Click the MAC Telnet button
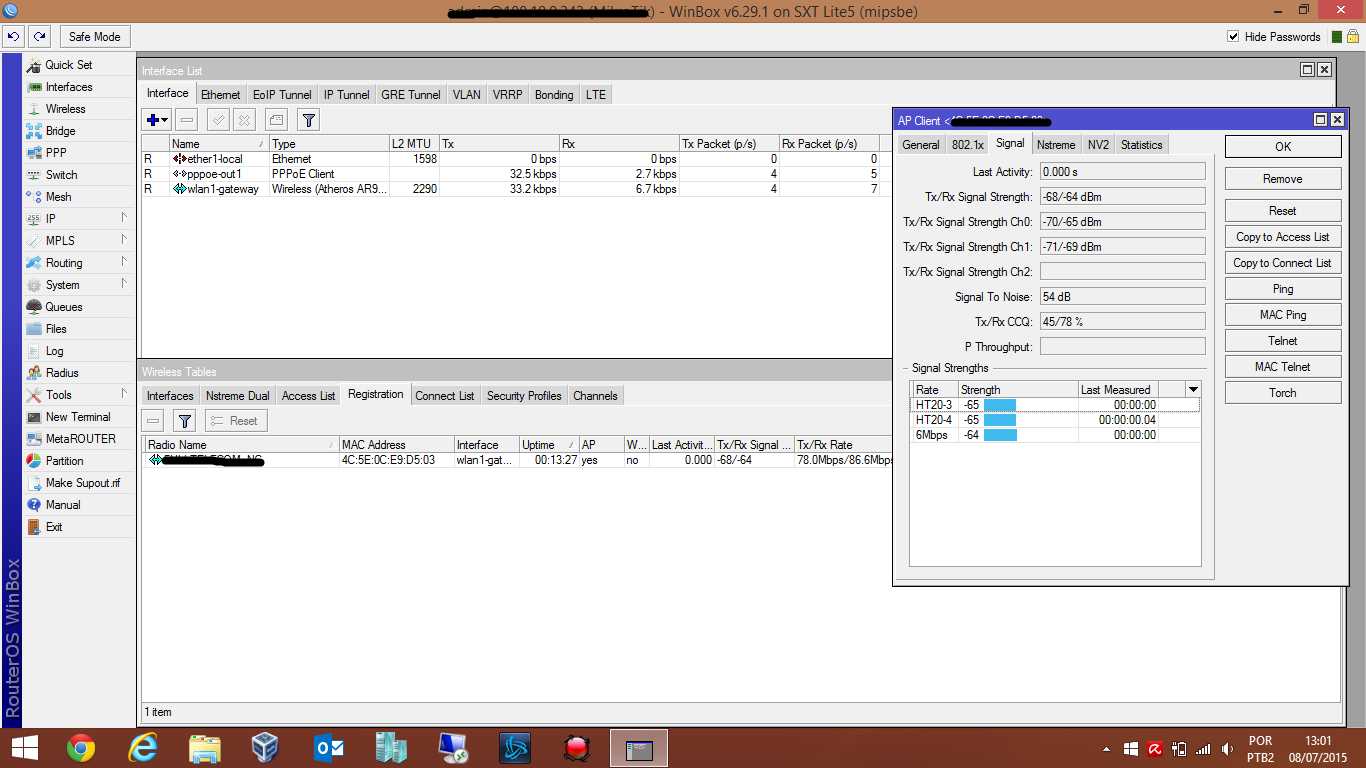 (1283, 367)
